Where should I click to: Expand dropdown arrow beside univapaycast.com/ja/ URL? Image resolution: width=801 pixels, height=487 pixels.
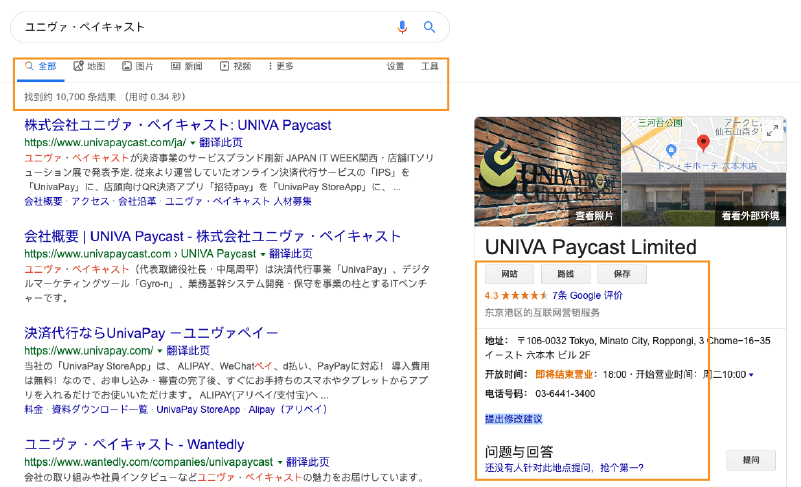(x=193, y=143)
